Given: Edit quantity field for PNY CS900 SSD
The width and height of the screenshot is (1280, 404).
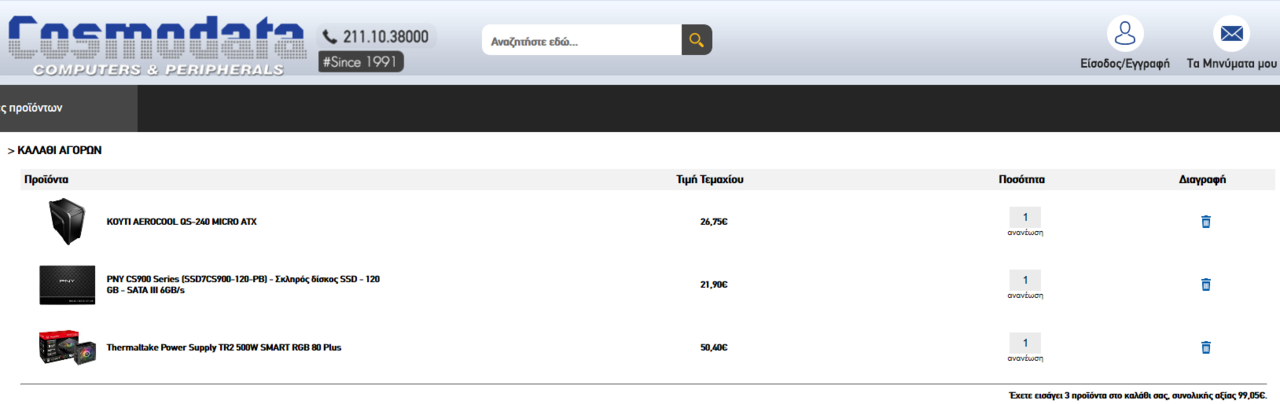Looking at the screenshot, I should click(x=1024, y=280).
